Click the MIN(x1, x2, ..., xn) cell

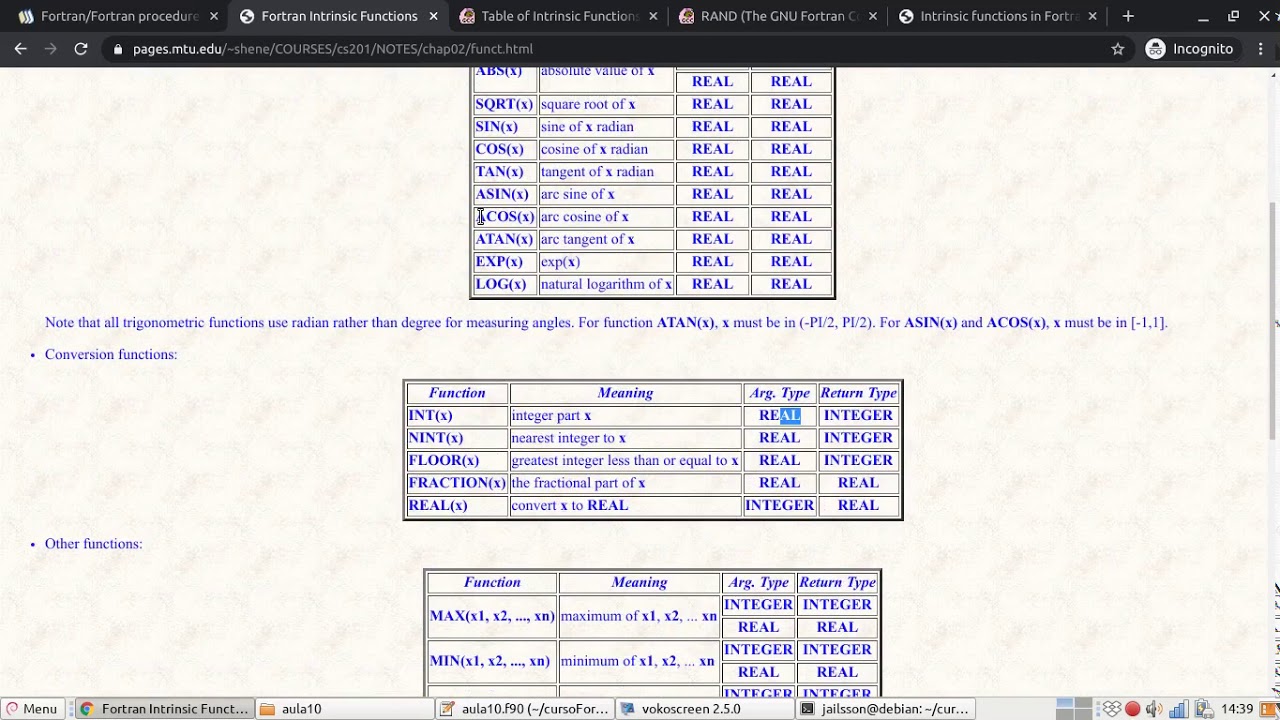491,661
